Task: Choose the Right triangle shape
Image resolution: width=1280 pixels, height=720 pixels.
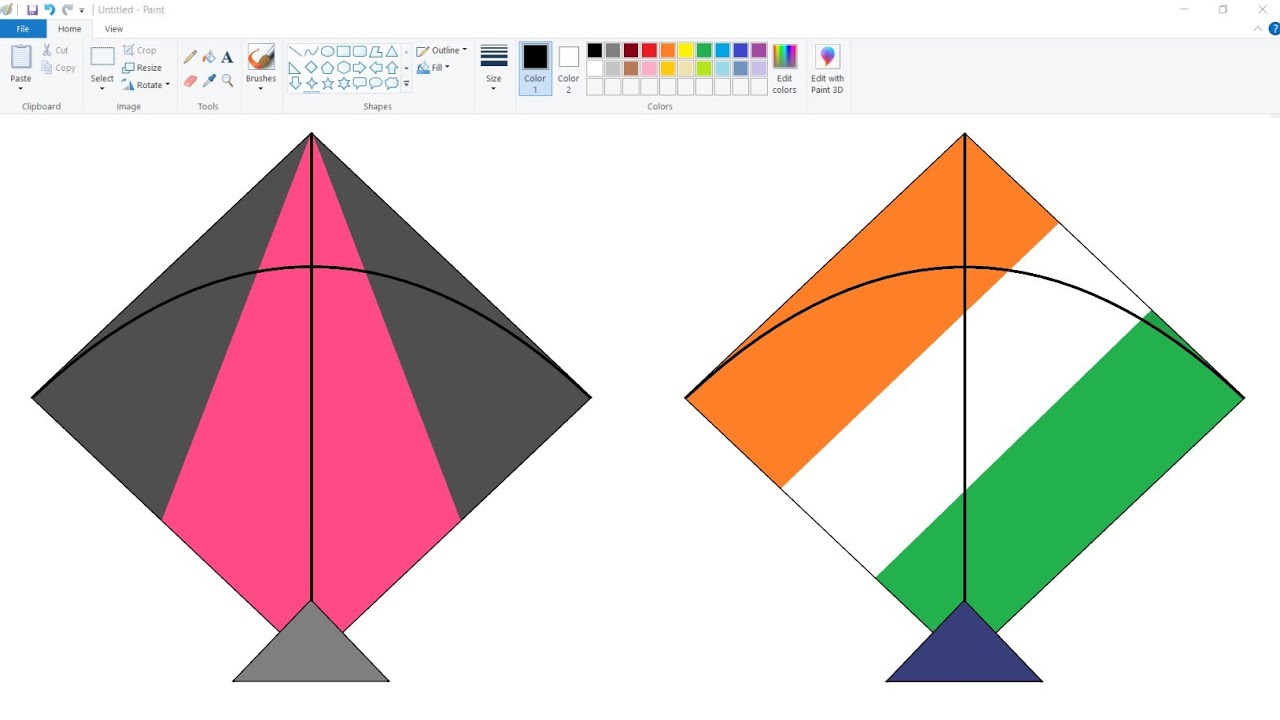Action: 295,67
